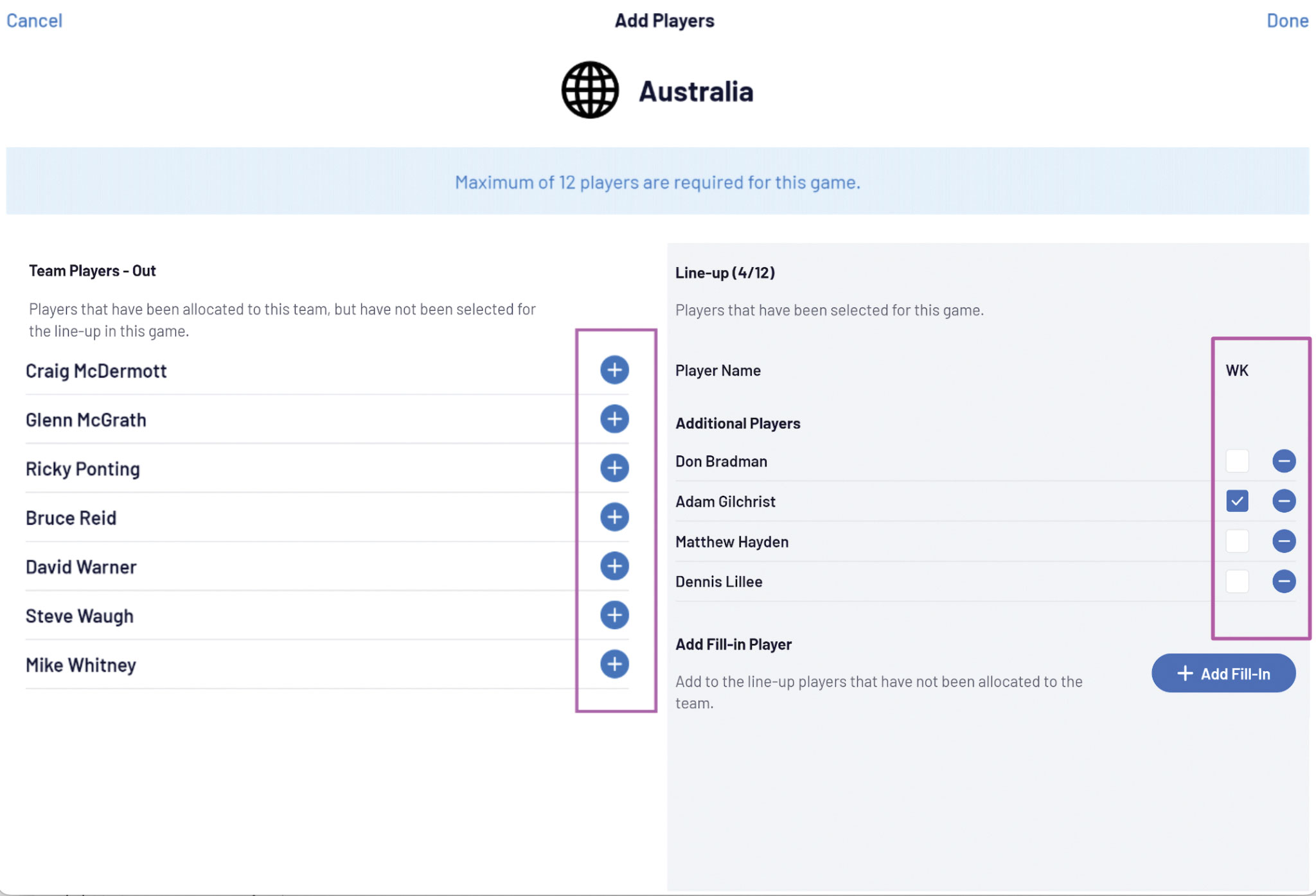This screenshot has height=896, width=1316.
Task: Add David Warner to the line-up
Action: click(614, 566)
